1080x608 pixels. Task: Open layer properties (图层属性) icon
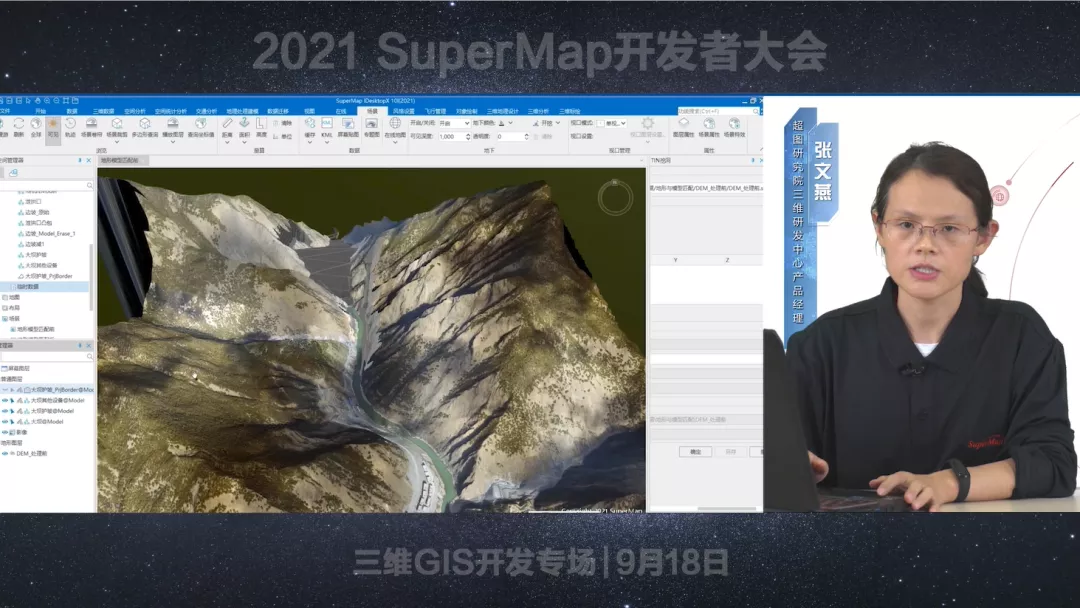(x=683, y=123)
